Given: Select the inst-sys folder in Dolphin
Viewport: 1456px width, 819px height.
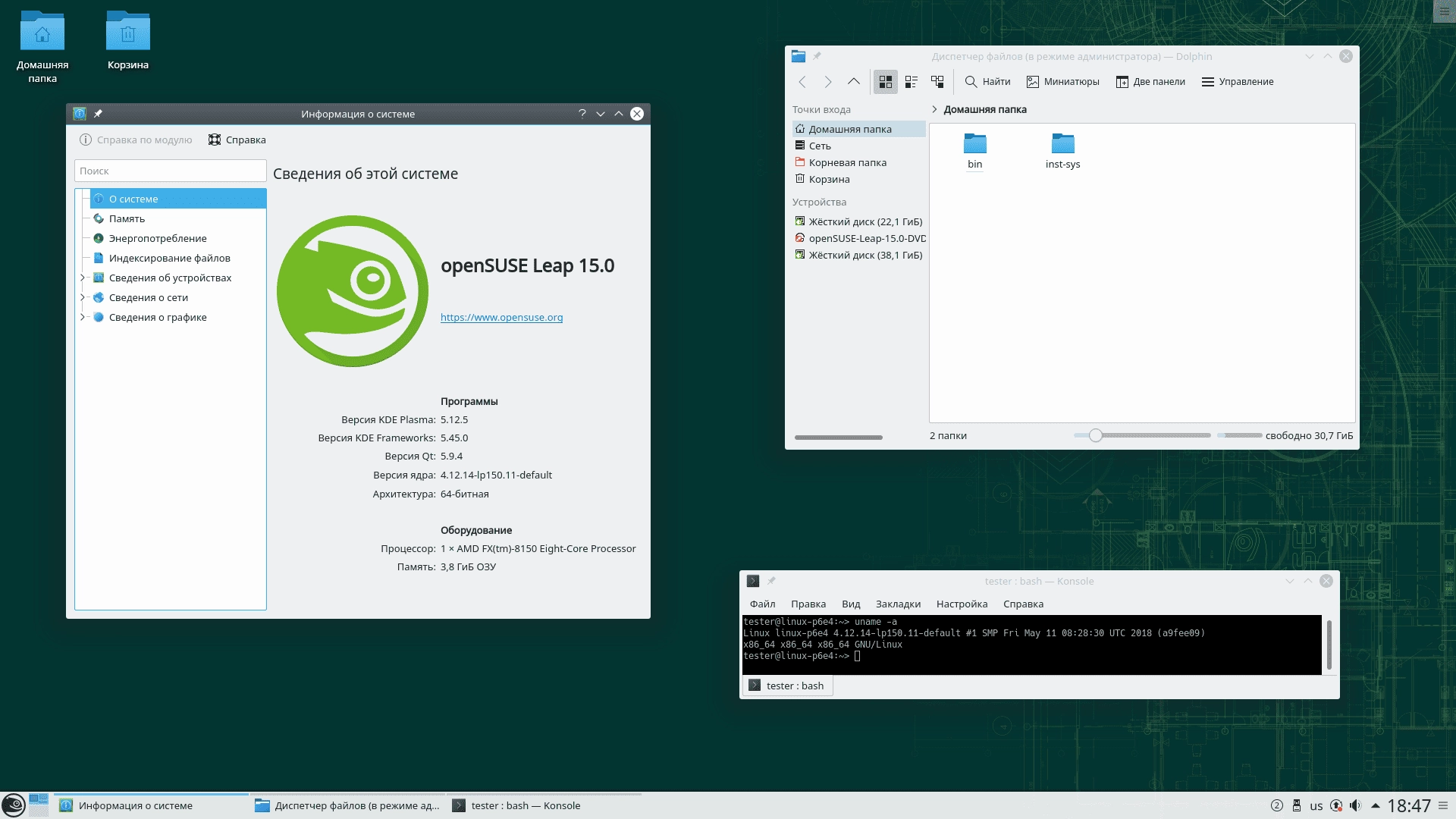Looking at the screenshot, I should pos(1062,151).
